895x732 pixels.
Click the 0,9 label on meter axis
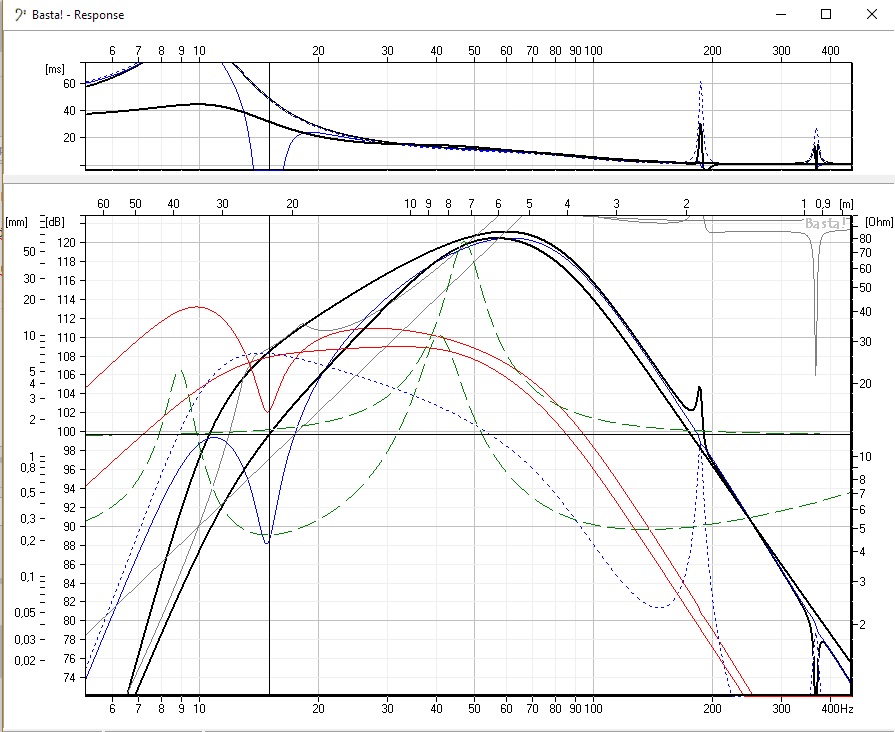coord(823,204)
